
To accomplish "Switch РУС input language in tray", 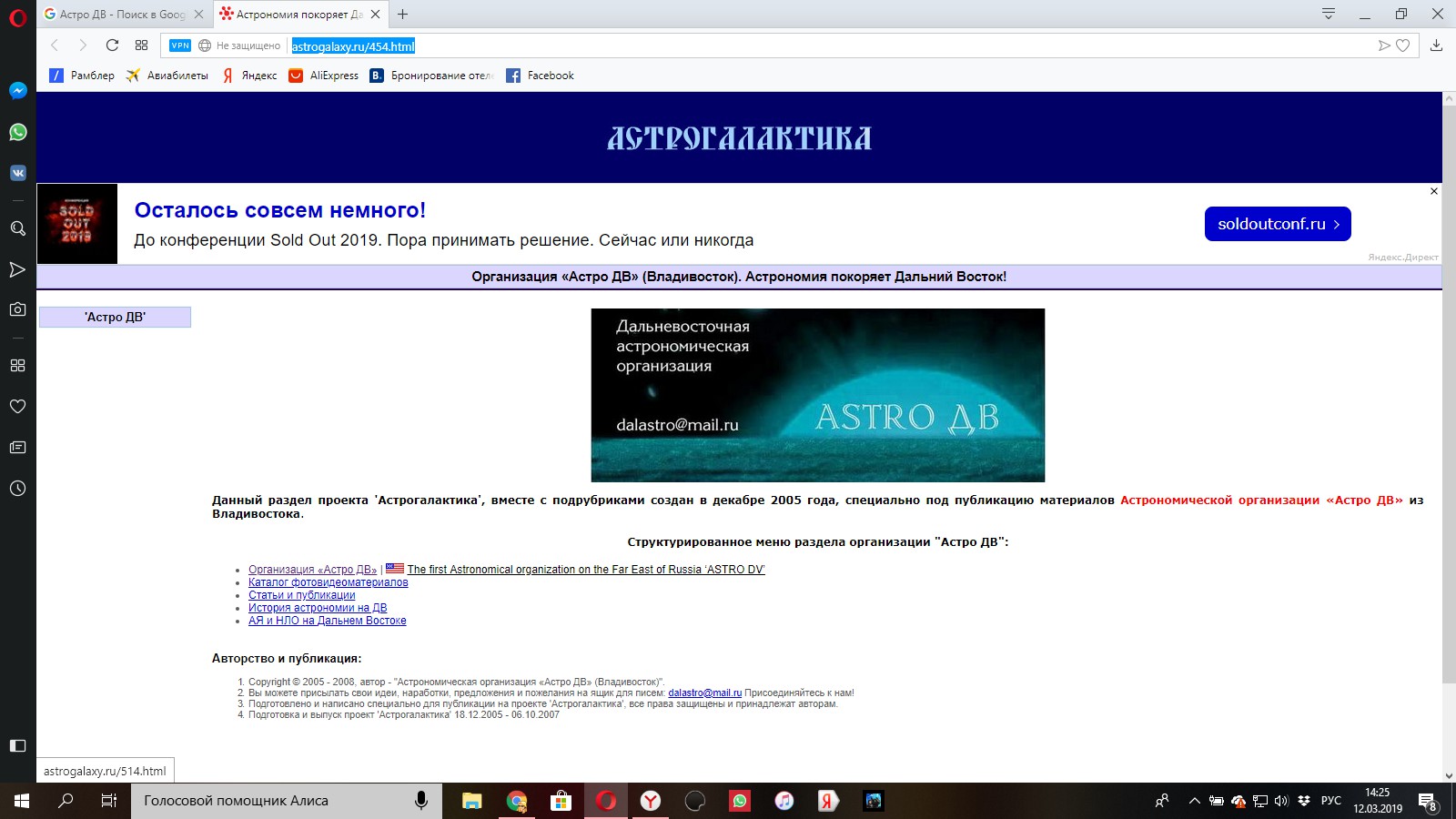I will pos(1331,801).
